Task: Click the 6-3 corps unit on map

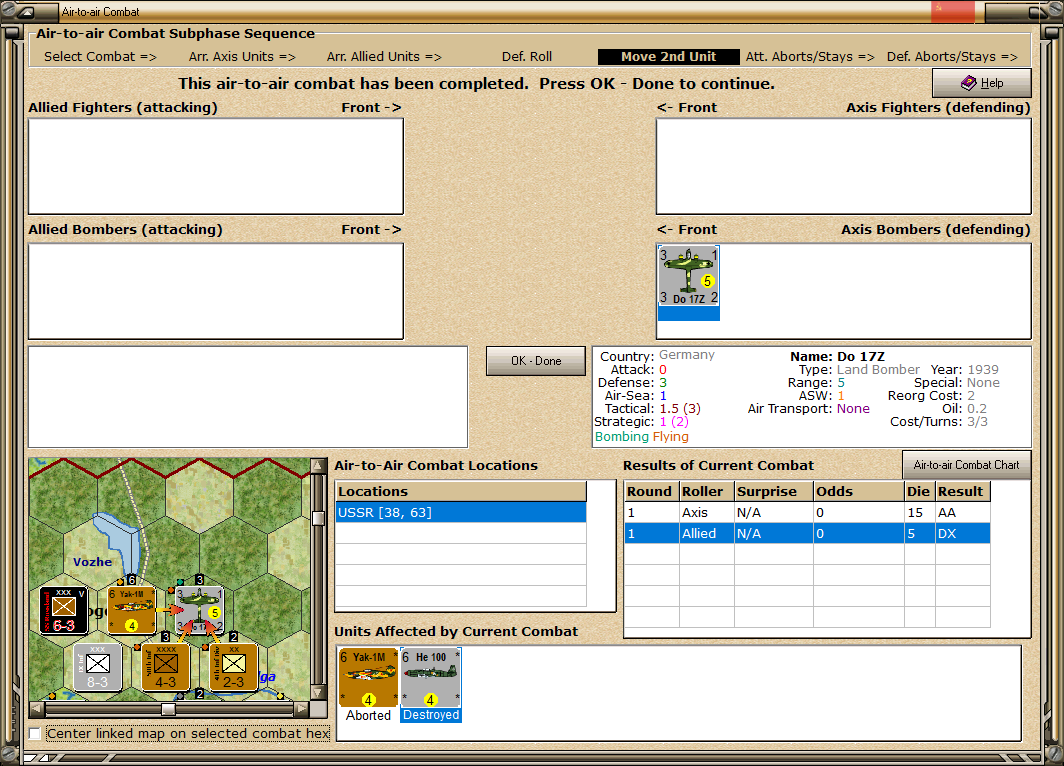Action: coord(64,611)
